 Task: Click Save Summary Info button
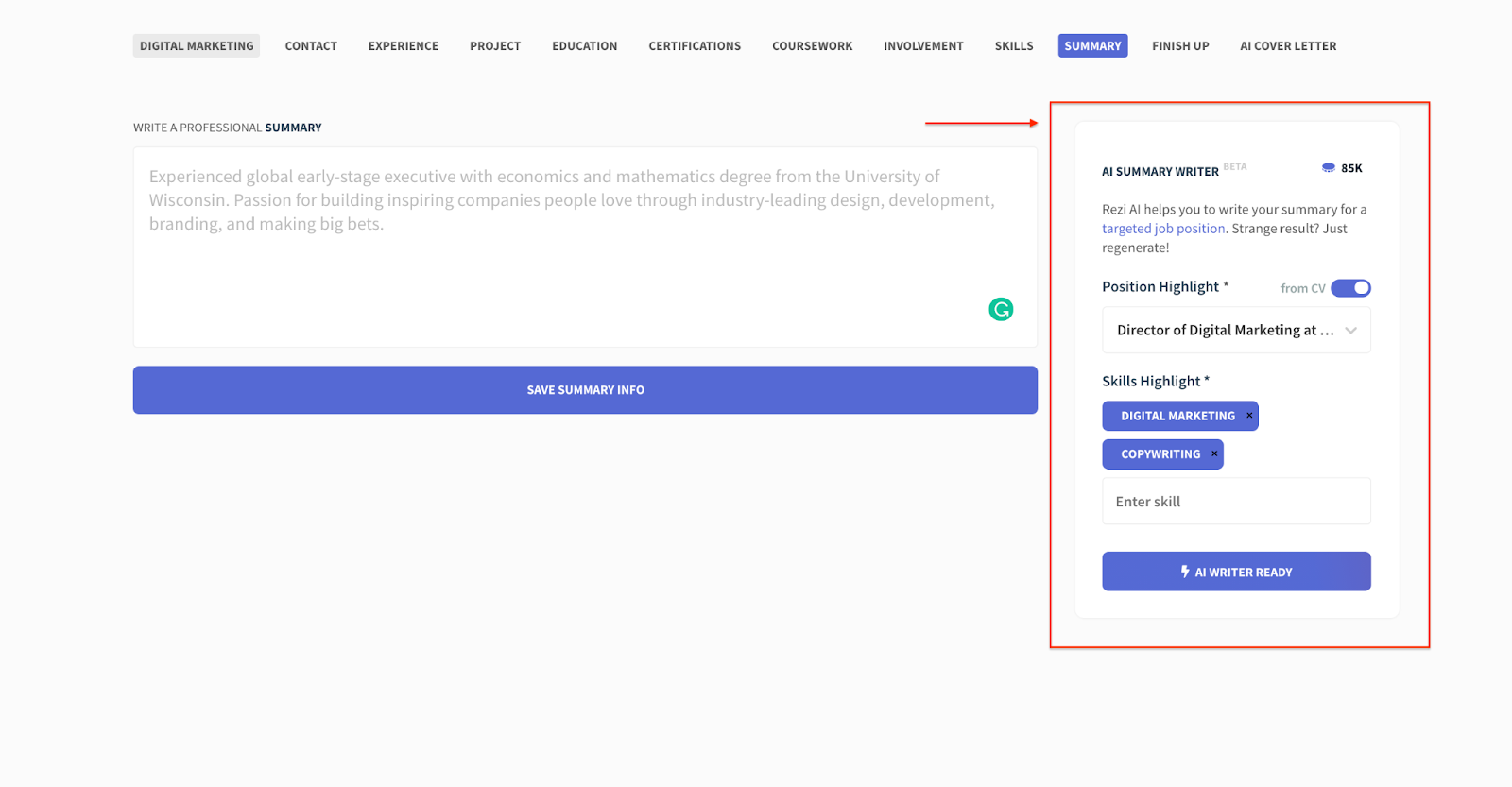click(x=585, y=390)
